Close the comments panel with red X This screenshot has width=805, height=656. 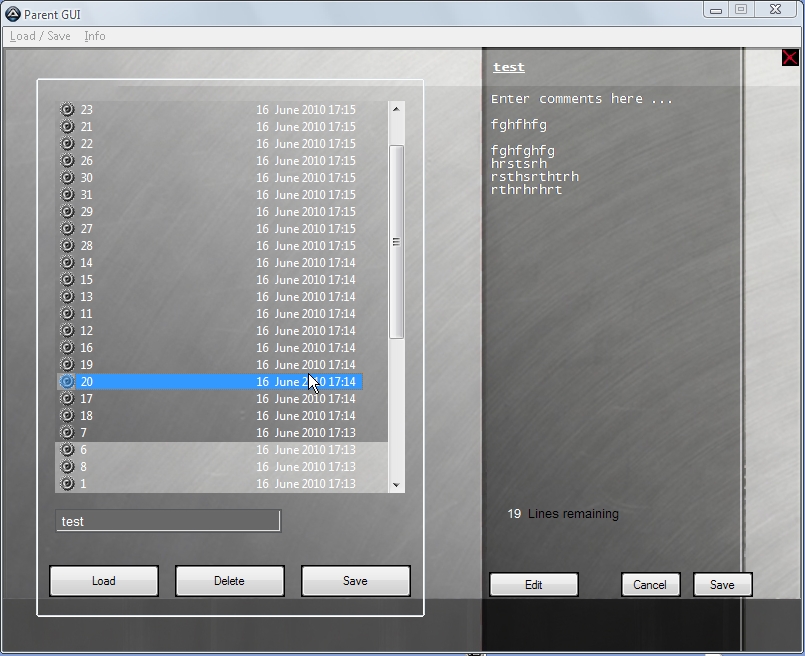790,58
